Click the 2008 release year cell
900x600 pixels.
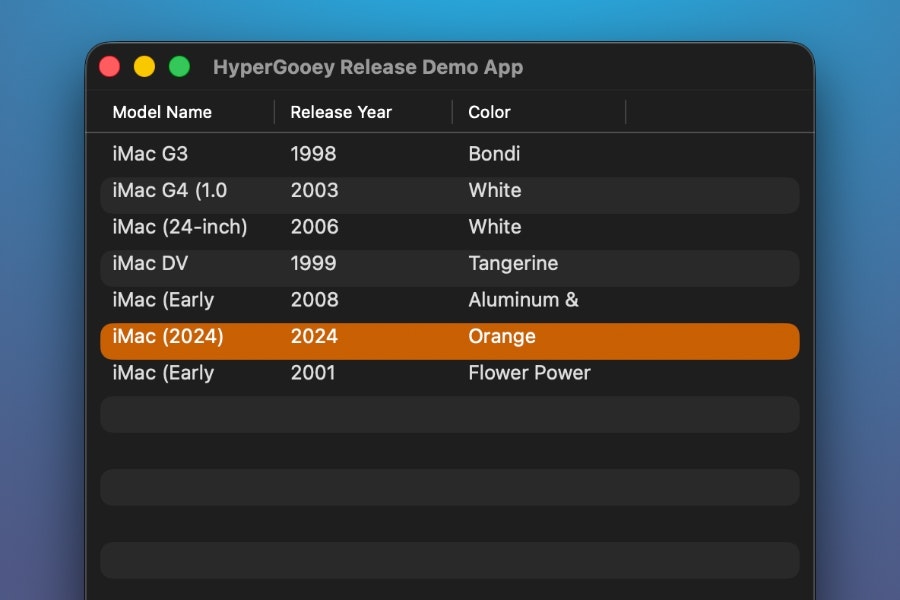click(315, 300)
